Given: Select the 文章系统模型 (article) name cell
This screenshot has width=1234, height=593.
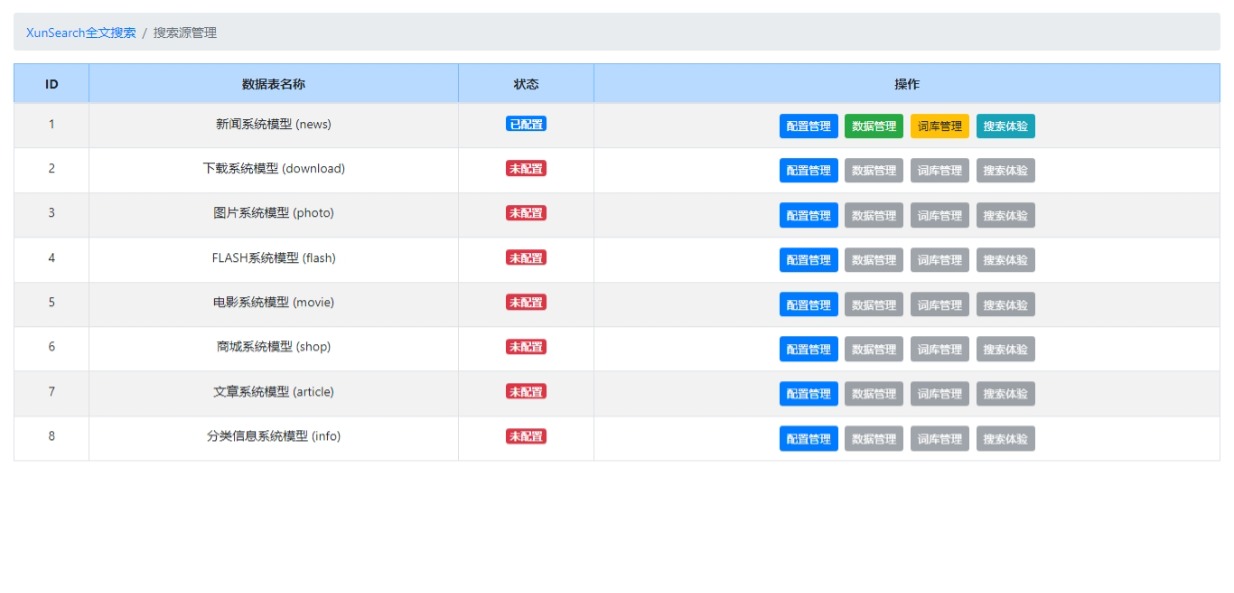Looking at the screenshot, I should [x=273, y=392].
